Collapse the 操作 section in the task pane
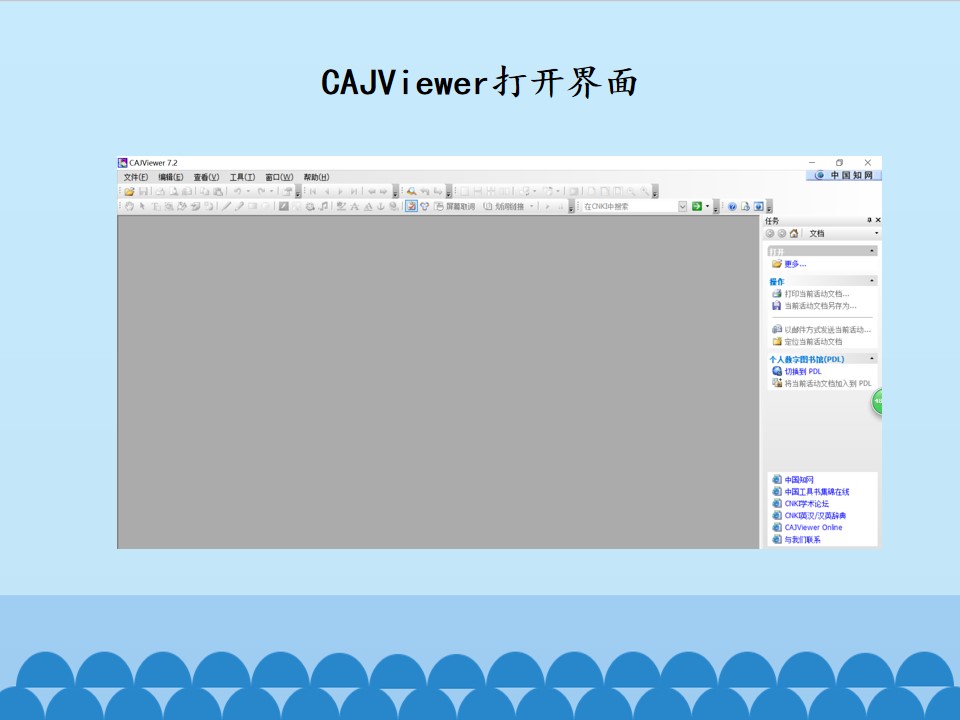This screenshot has height=720, width=960. tap(872, 281)
